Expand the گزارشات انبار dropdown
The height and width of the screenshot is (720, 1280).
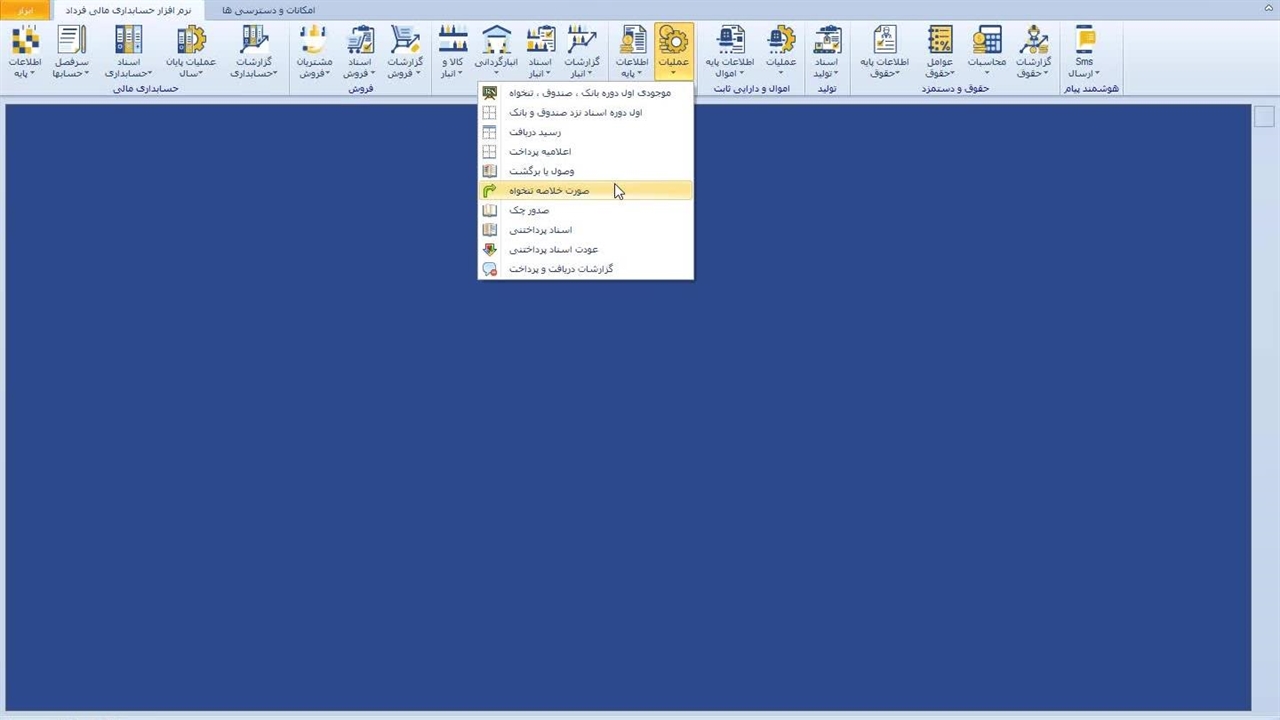tap(581, 73)
